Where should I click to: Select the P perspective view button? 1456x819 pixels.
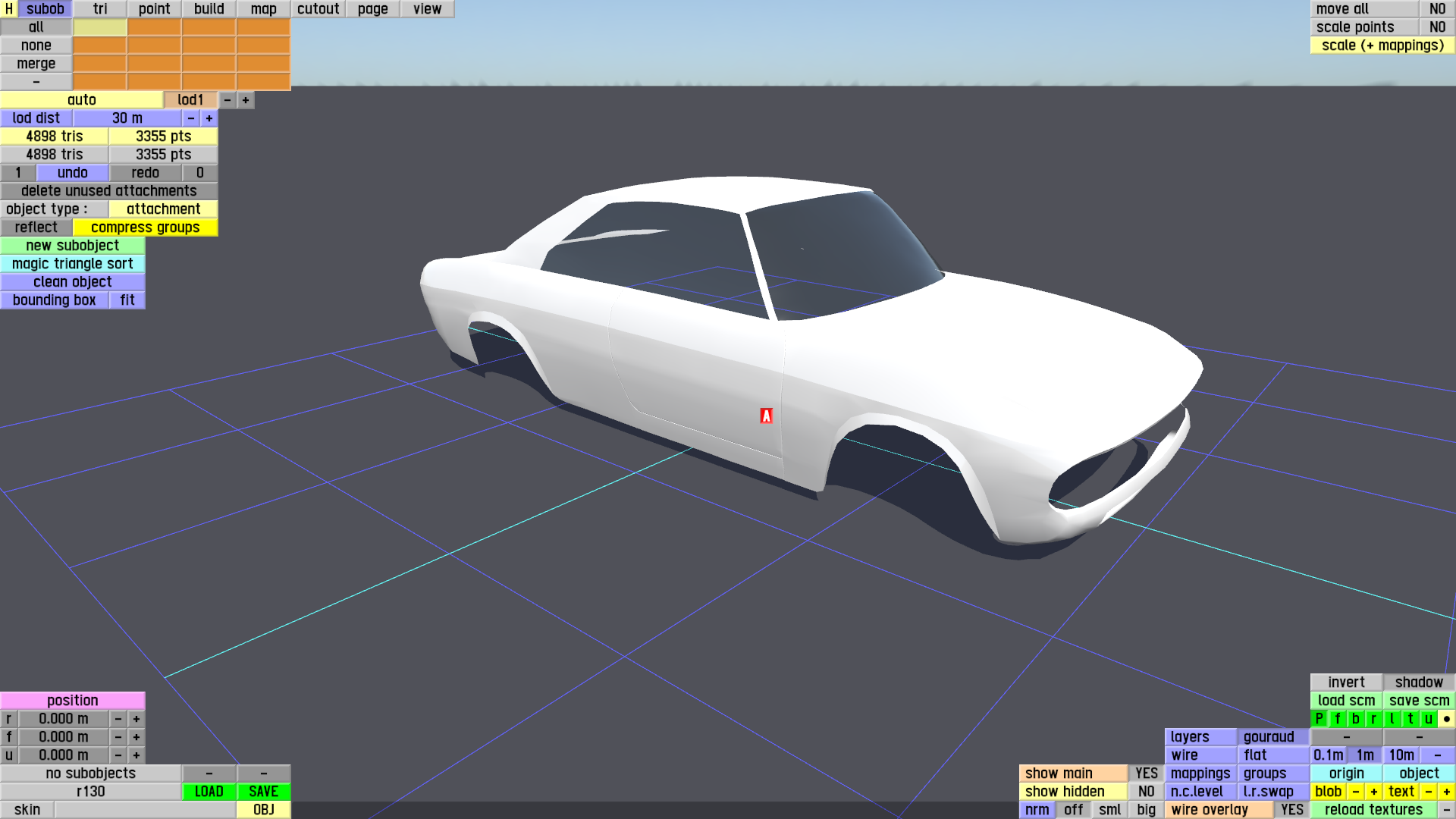pos(1319,719)
